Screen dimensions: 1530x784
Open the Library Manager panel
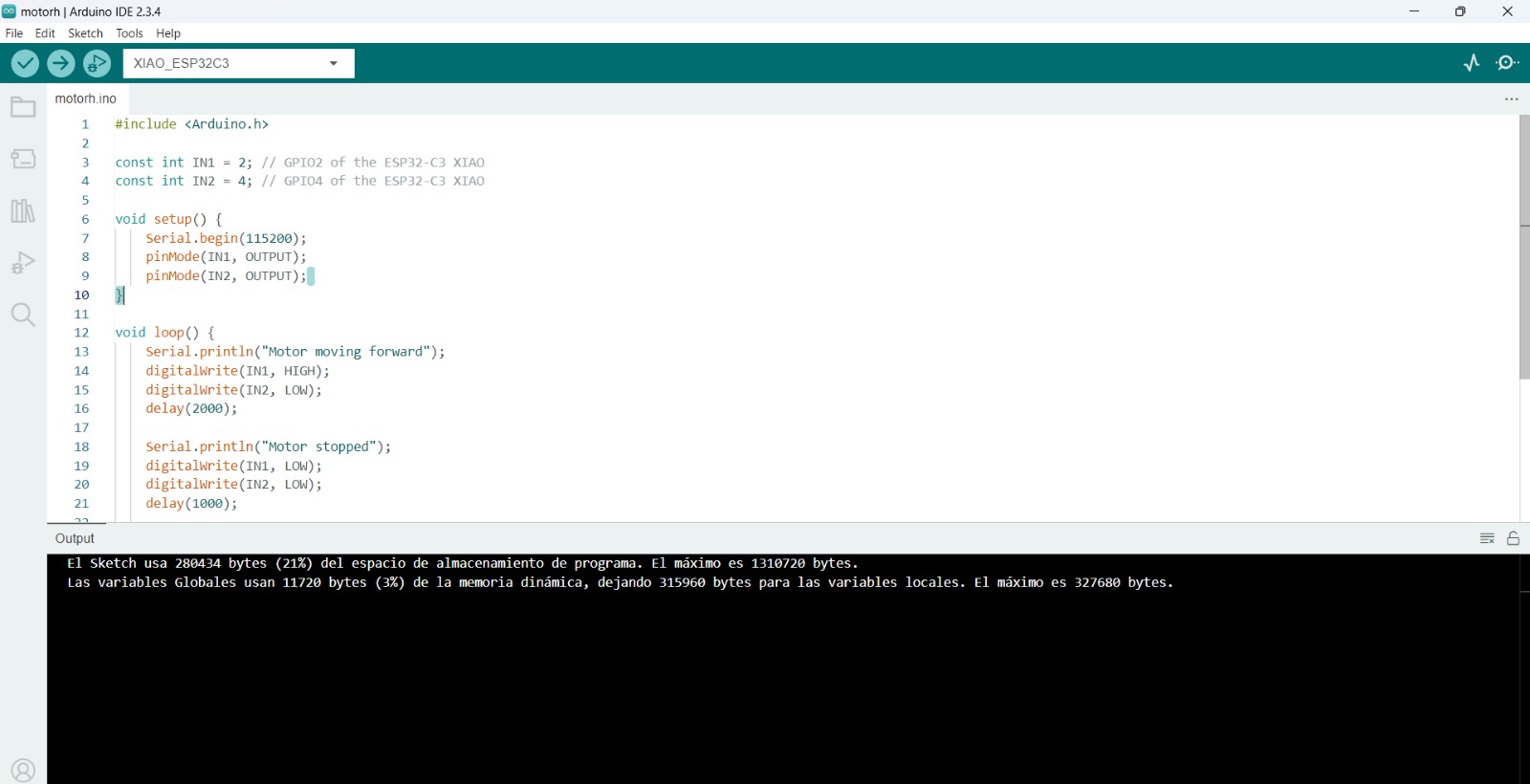click(23, 210)
